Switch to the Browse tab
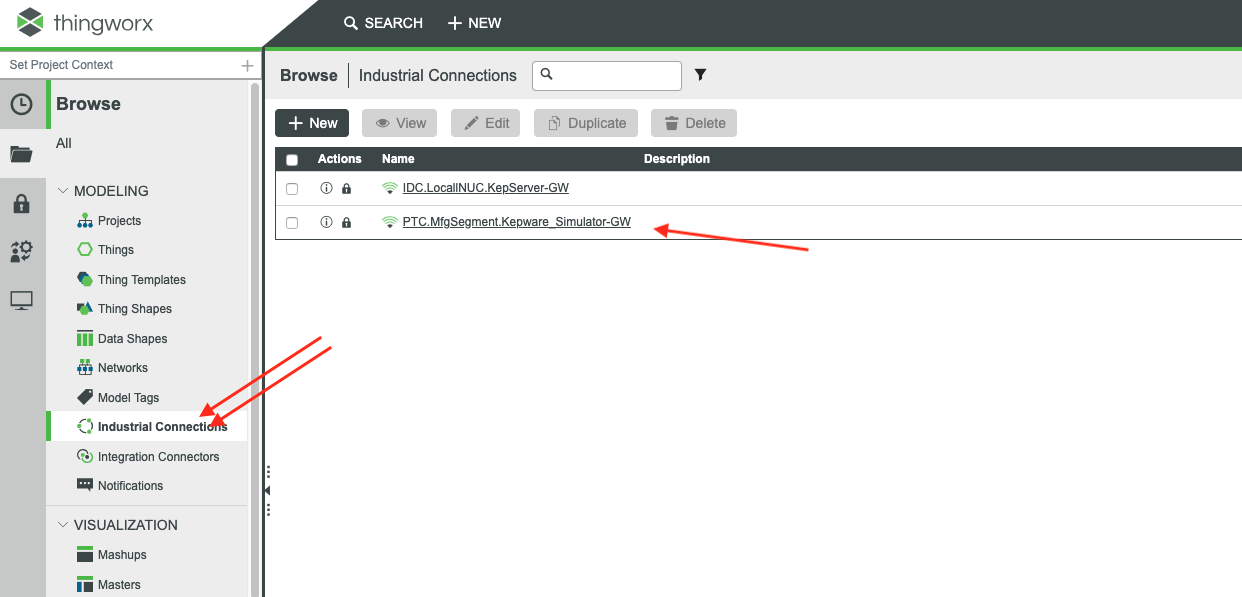The height and width of the screenshot is (597, 1242). (308, 75)
